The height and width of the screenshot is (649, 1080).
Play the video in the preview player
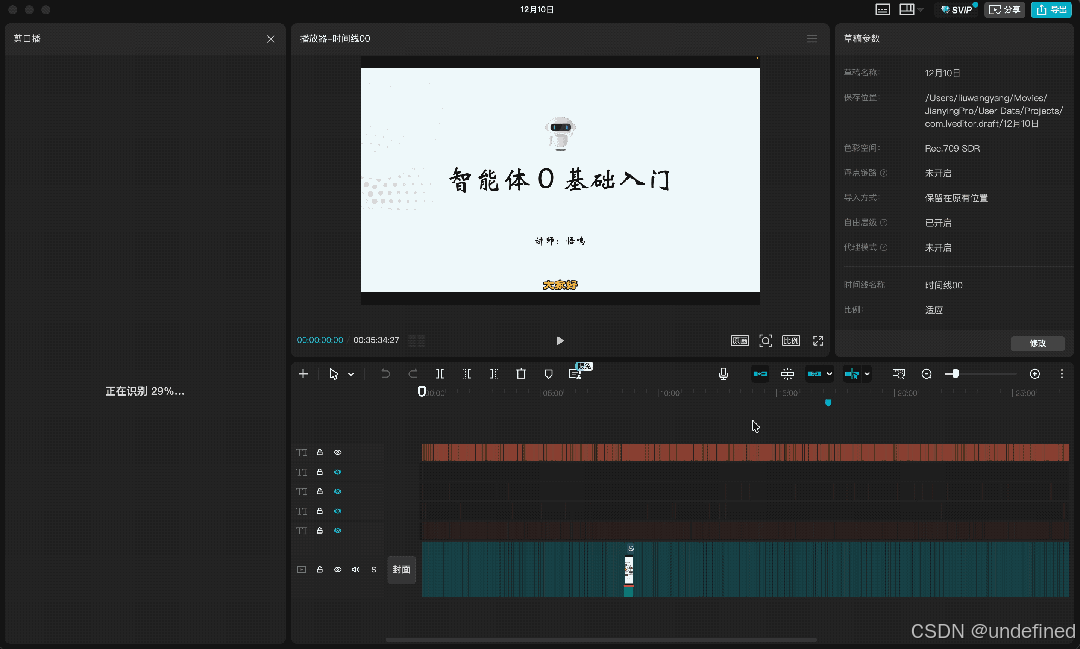[x=560, y=340]
